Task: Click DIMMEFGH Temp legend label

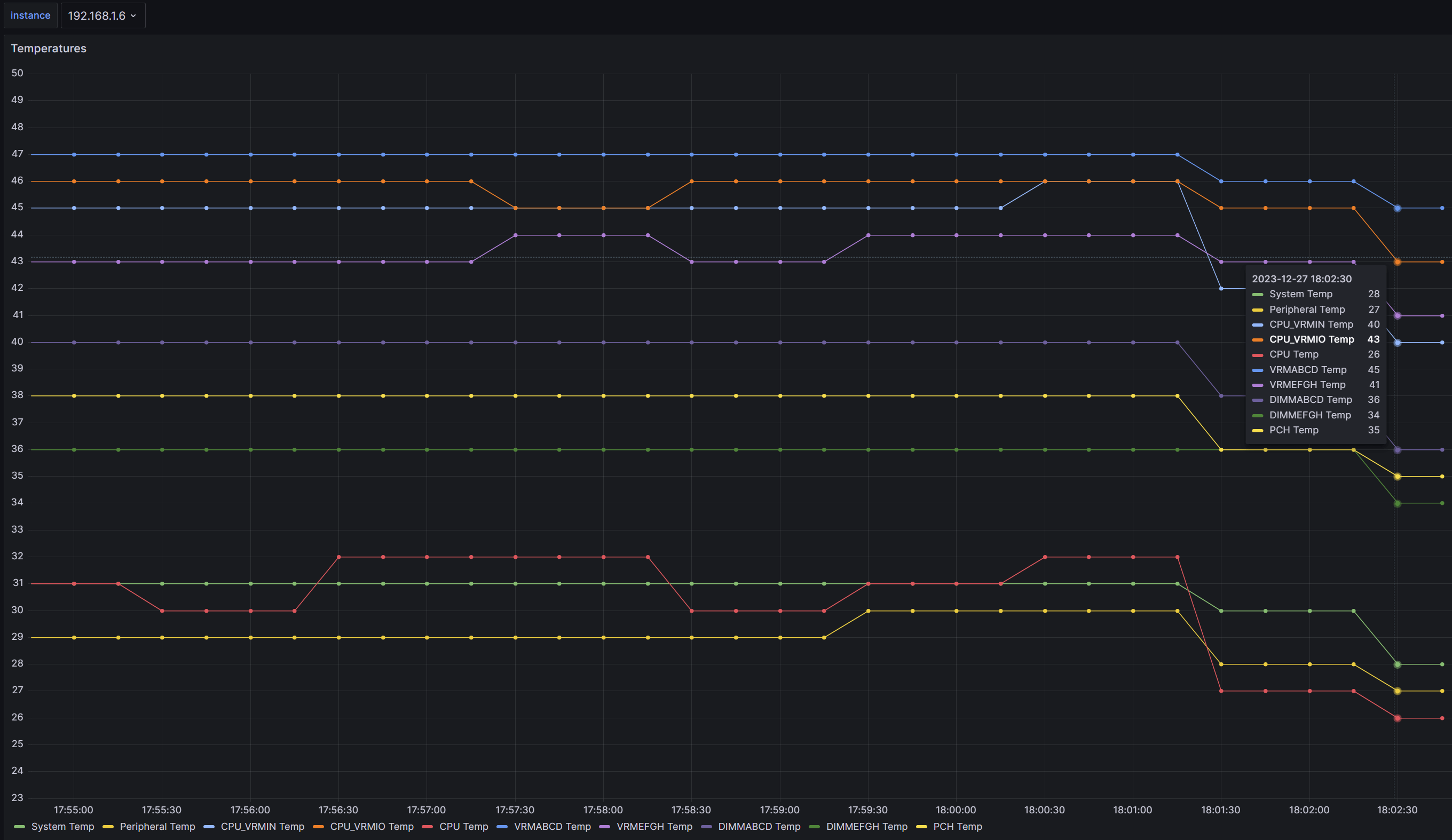Action: point(866,826)
